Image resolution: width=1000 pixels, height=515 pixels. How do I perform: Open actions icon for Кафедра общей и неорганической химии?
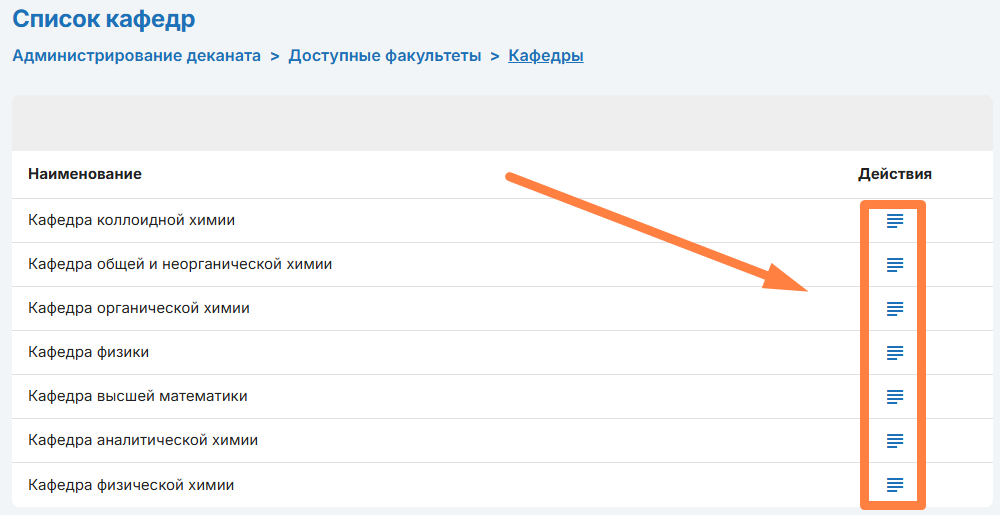pos(895,265)
